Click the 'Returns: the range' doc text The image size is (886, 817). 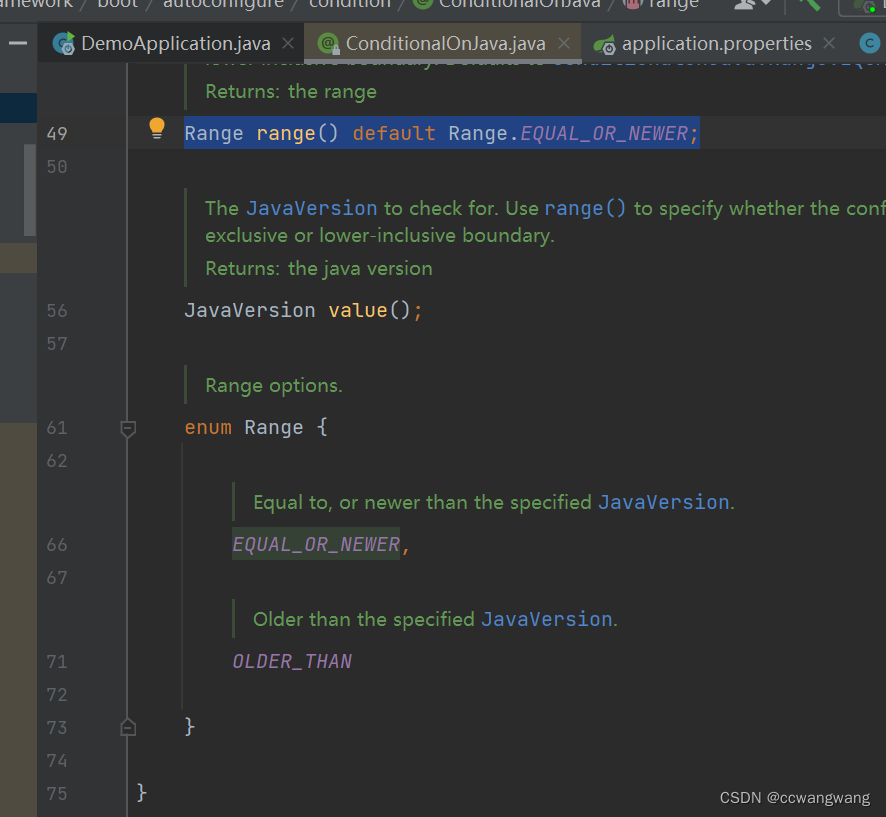(290, 92)
